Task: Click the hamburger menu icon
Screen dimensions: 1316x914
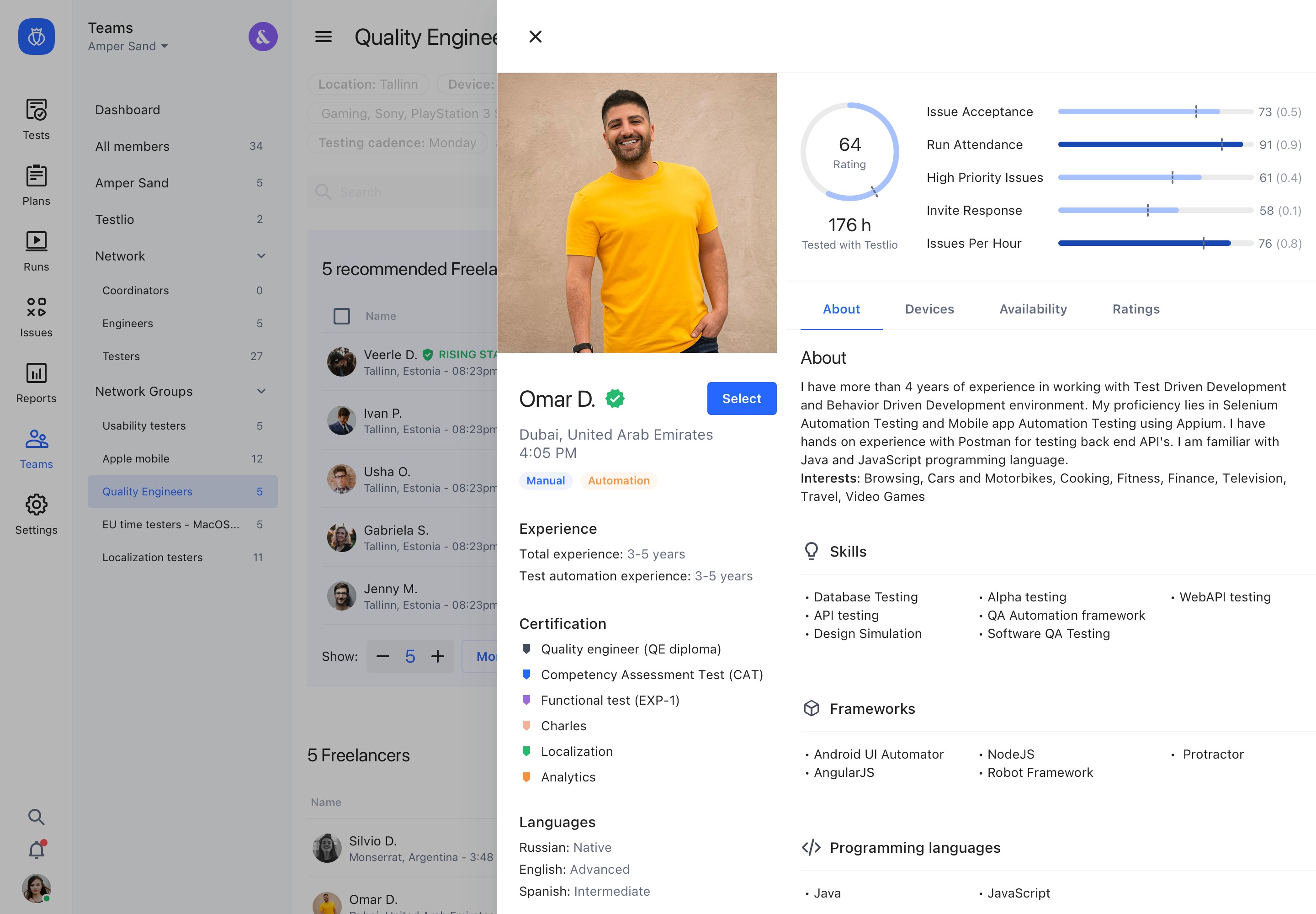Action: coord(324,37)
